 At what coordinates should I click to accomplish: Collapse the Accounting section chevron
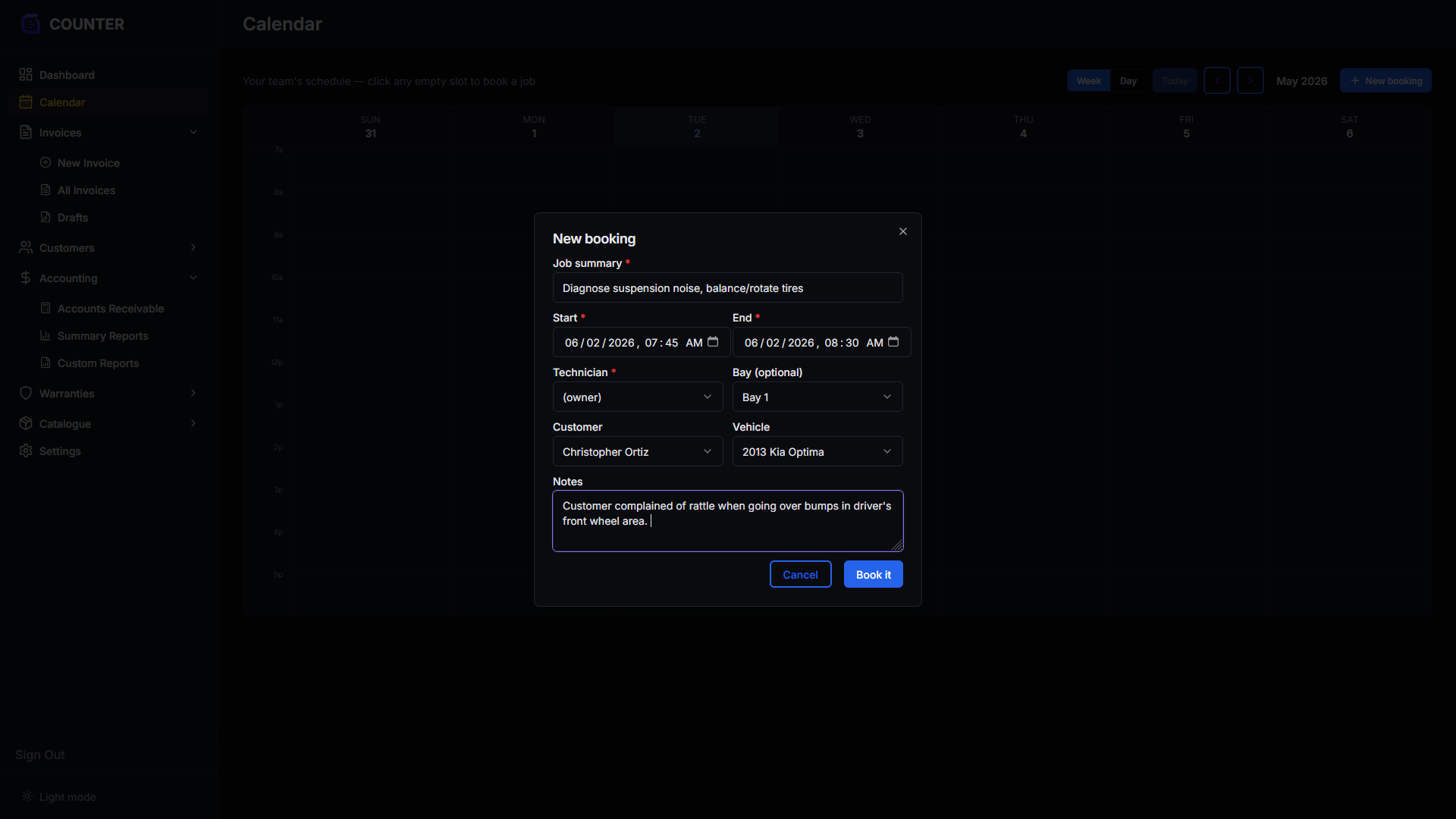pos(193,278)
